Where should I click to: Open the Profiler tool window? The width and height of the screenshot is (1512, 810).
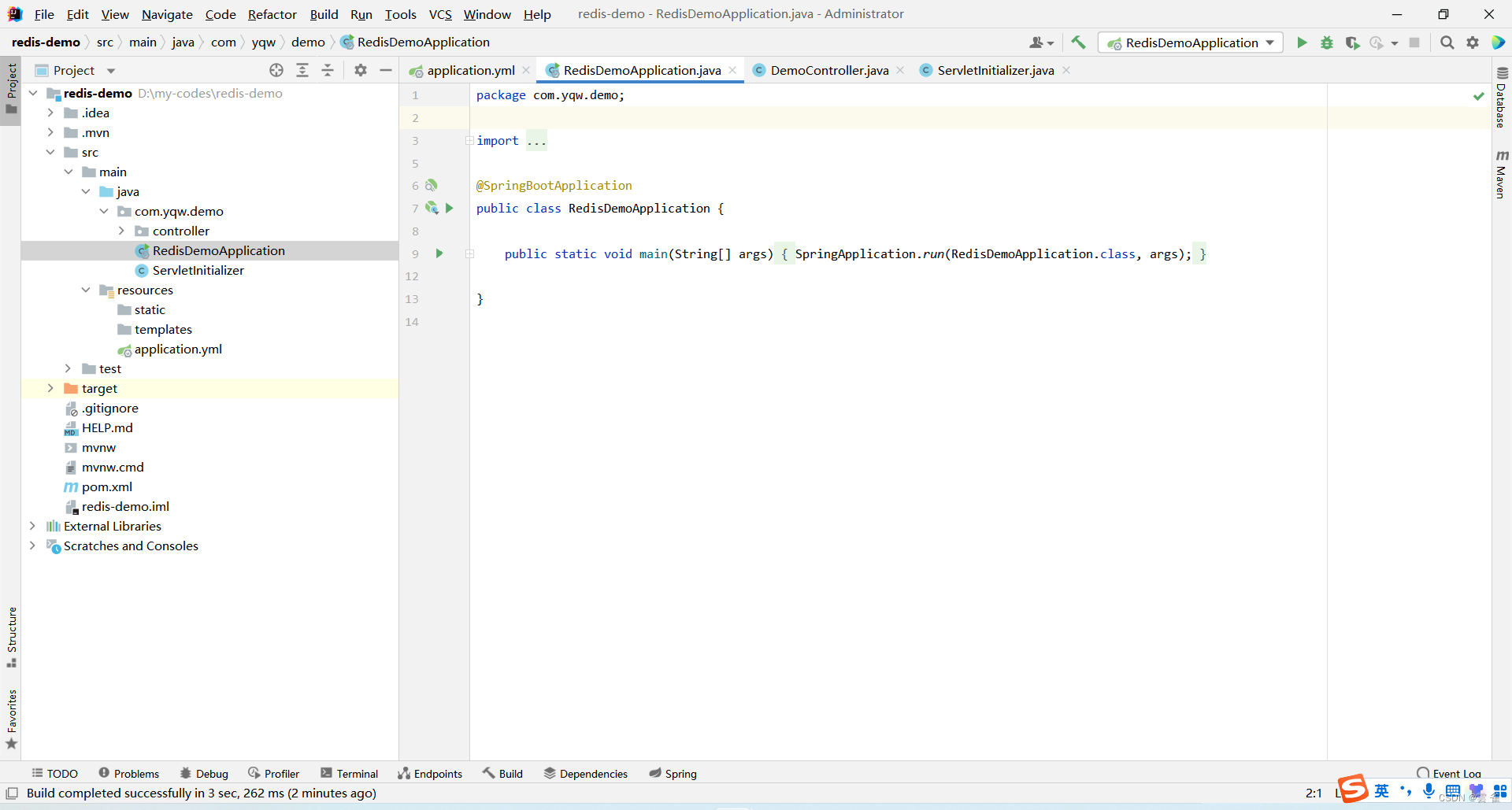273,774
